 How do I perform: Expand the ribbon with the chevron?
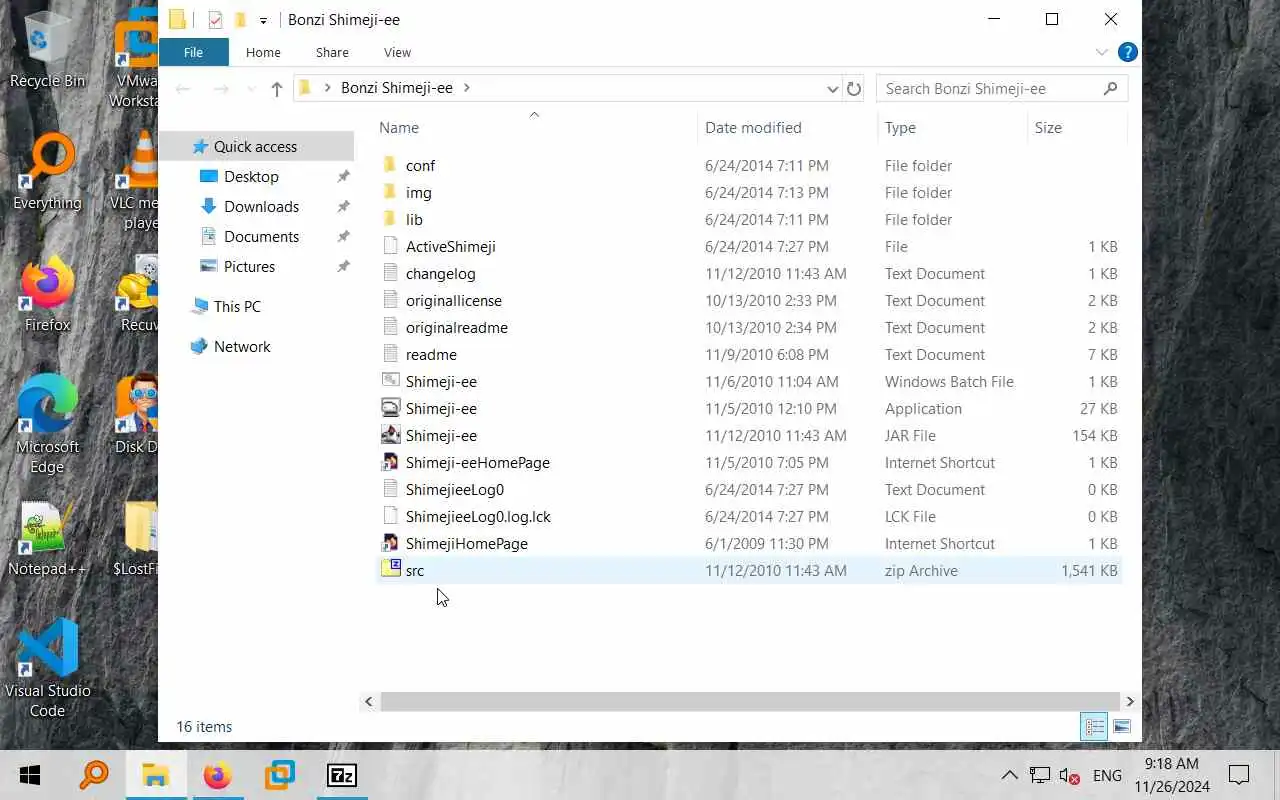(1101, 52)
